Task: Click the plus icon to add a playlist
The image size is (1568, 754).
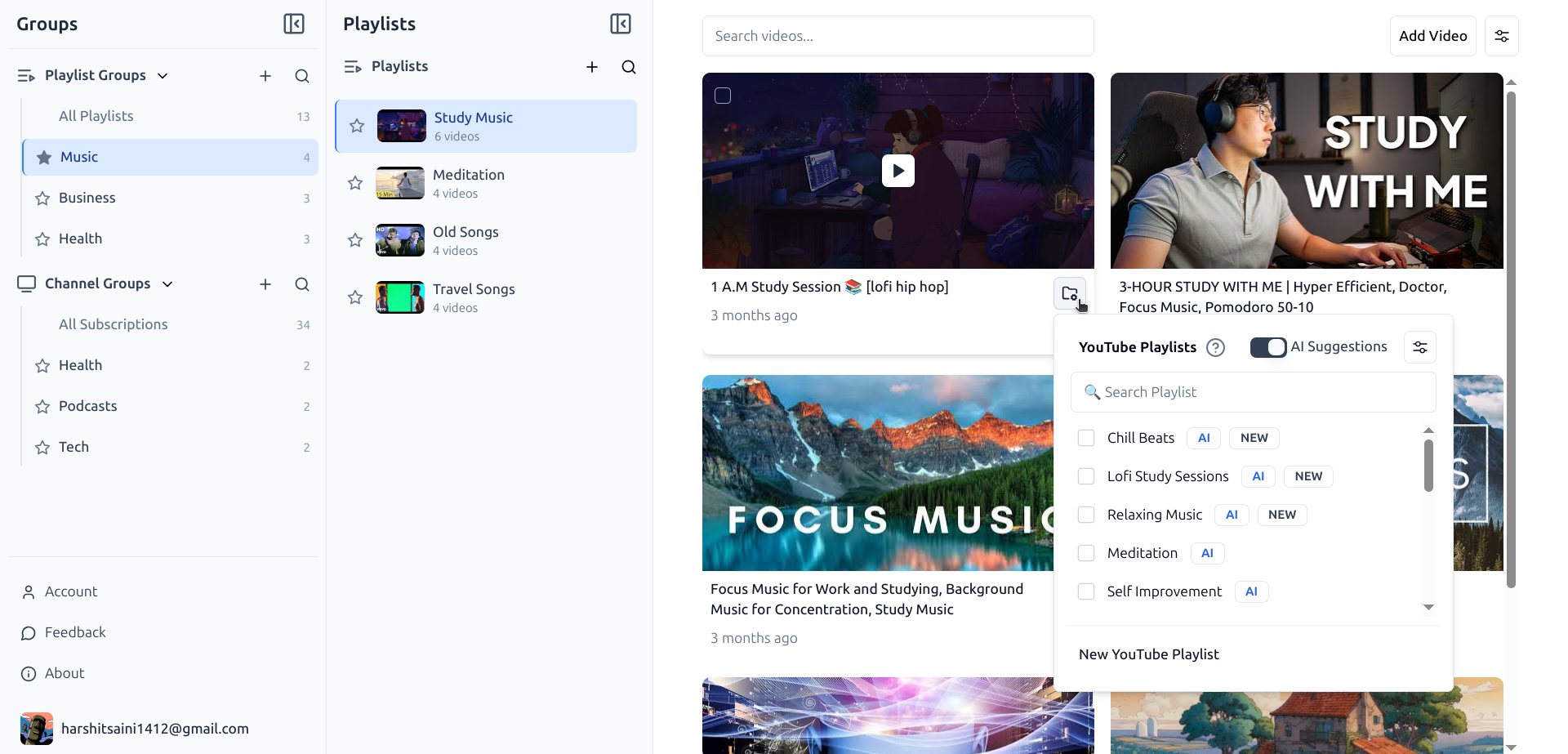Action: tap(592, 67)
